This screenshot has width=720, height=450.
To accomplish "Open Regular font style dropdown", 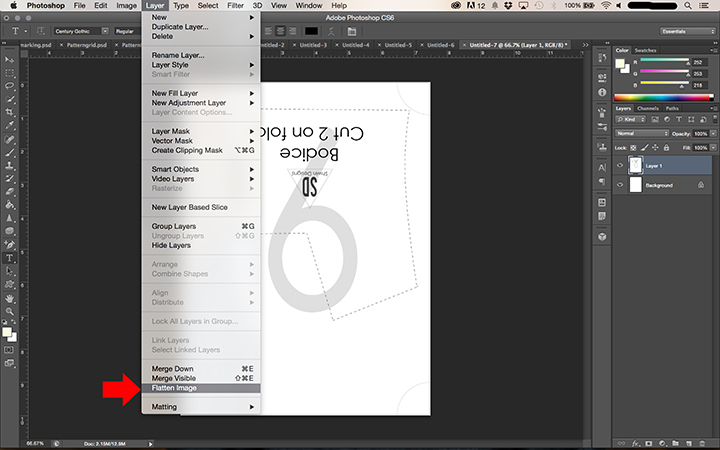I will click(127, 31).
